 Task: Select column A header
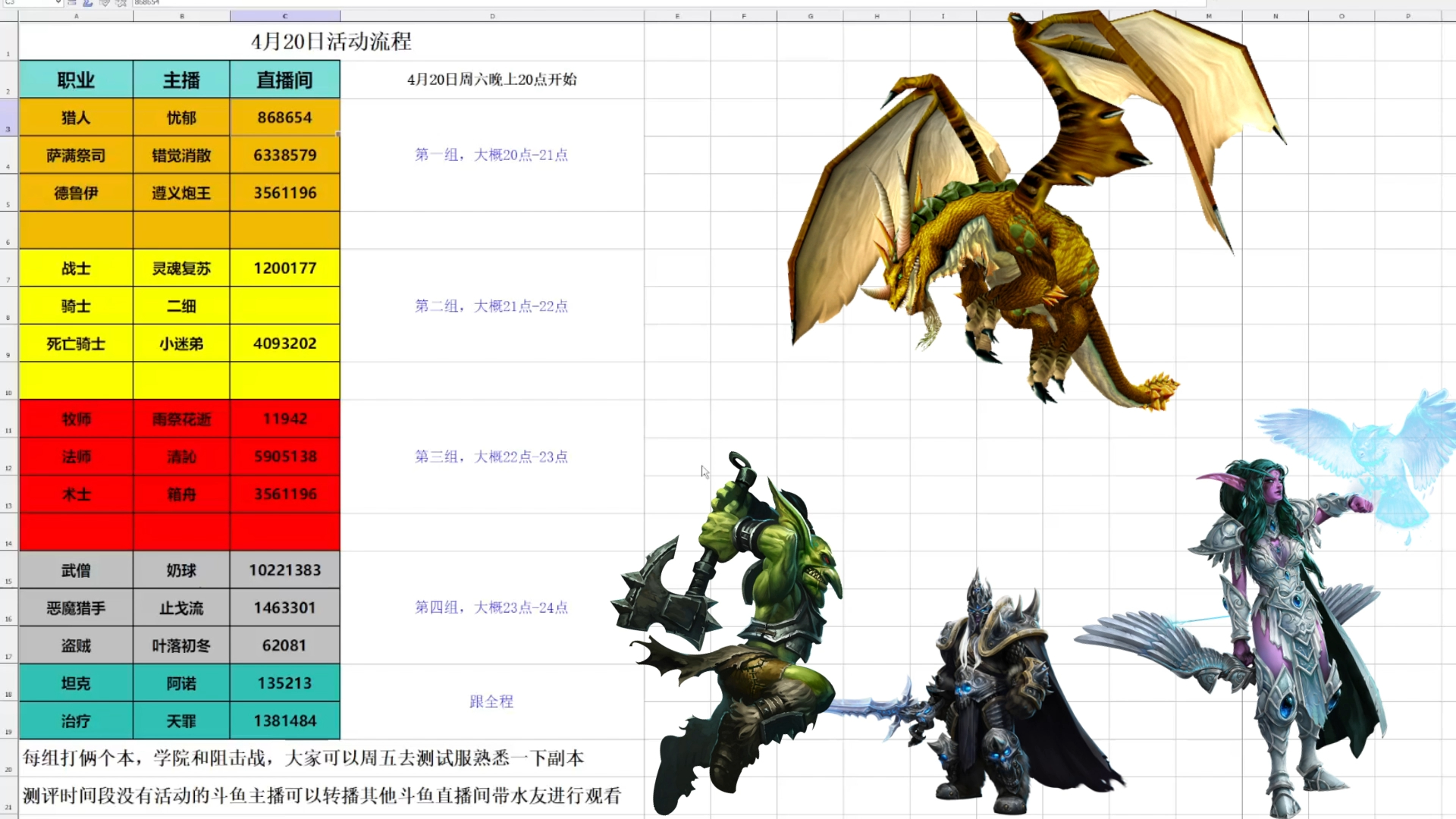(x=76, y=16)
